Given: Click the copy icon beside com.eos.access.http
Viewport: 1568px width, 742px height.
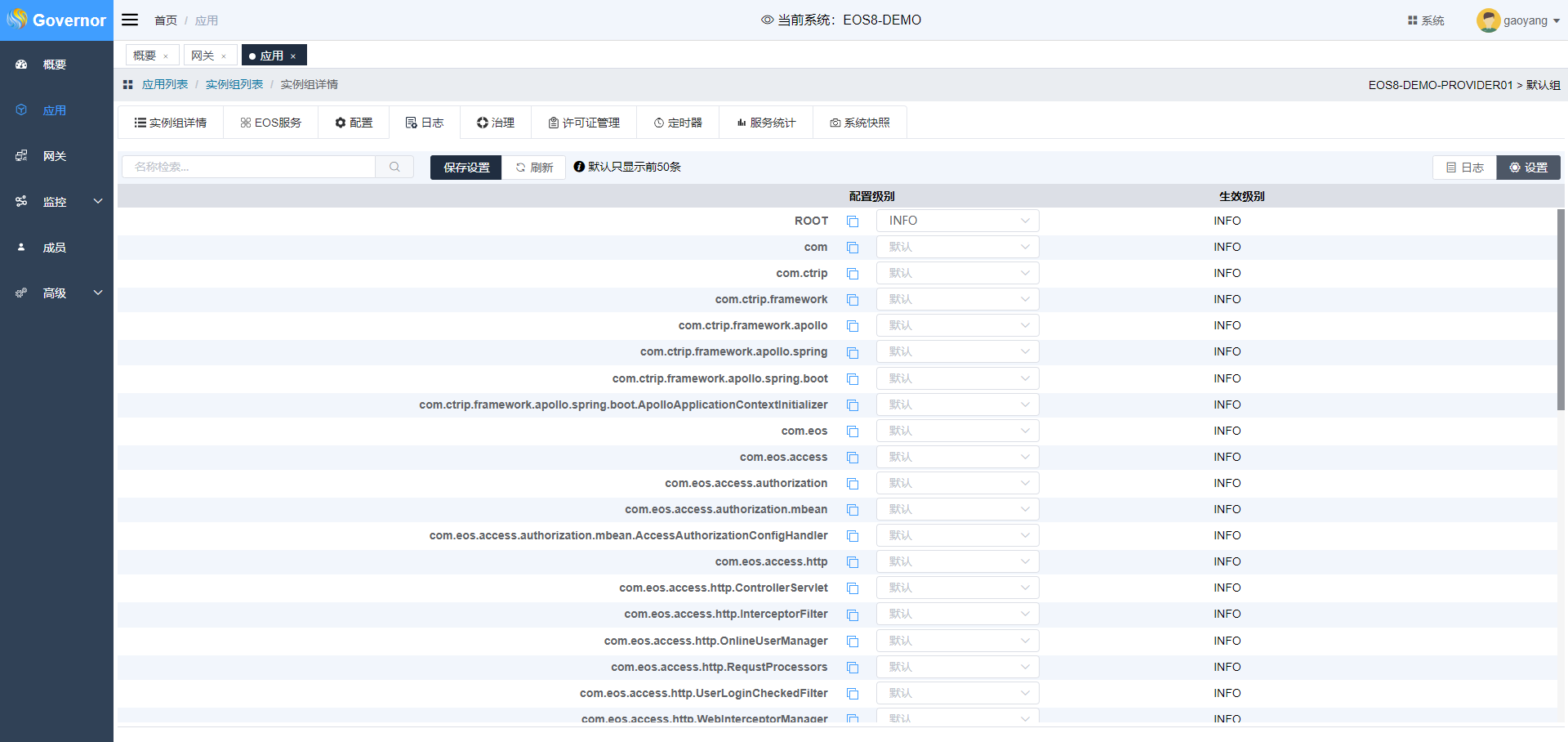Looking at the screenshot, I should [853, 562].
